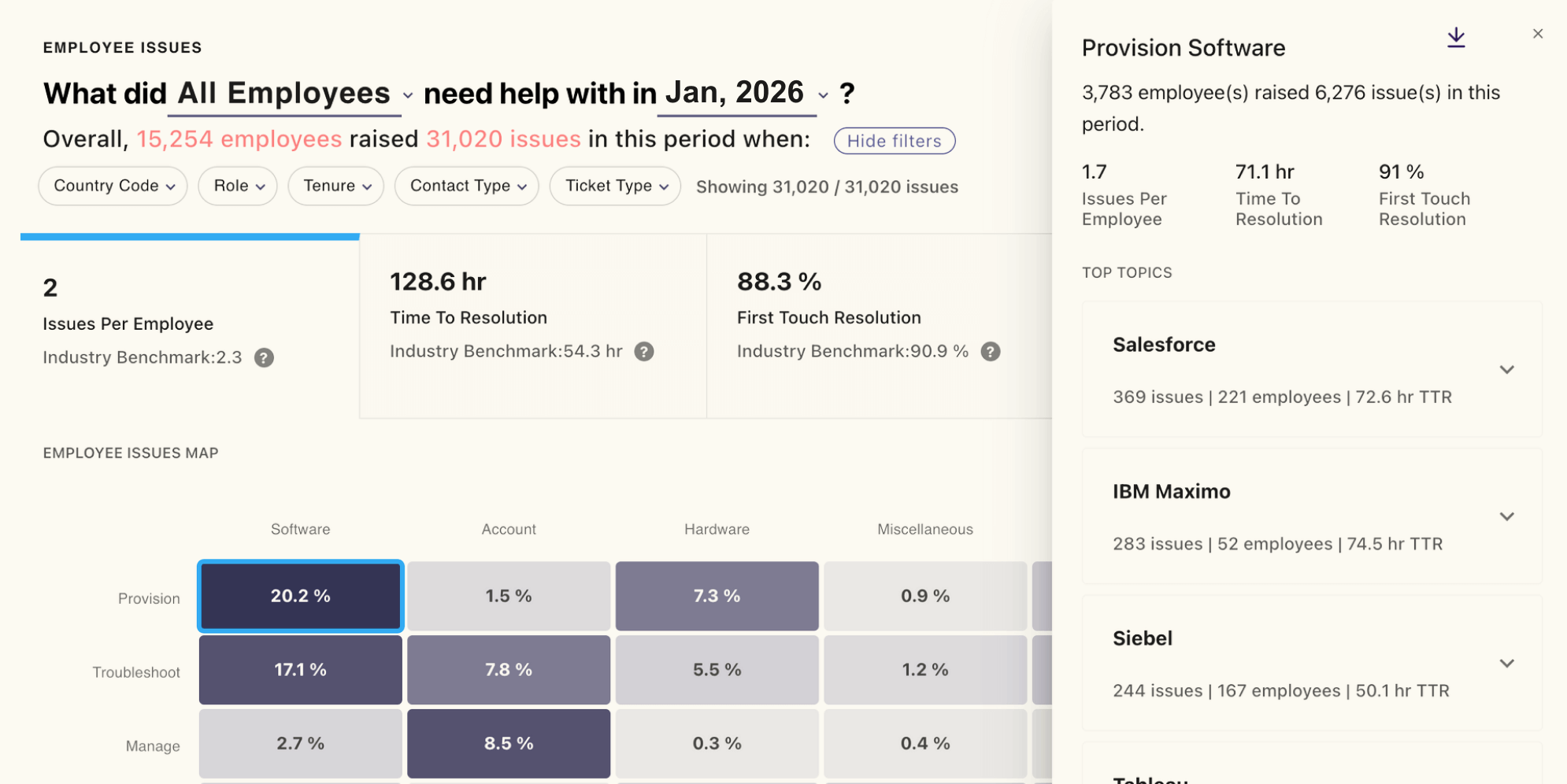Open the Contact Type filter dropdown
The image size is (1567, 784).
tap(467, 187)
